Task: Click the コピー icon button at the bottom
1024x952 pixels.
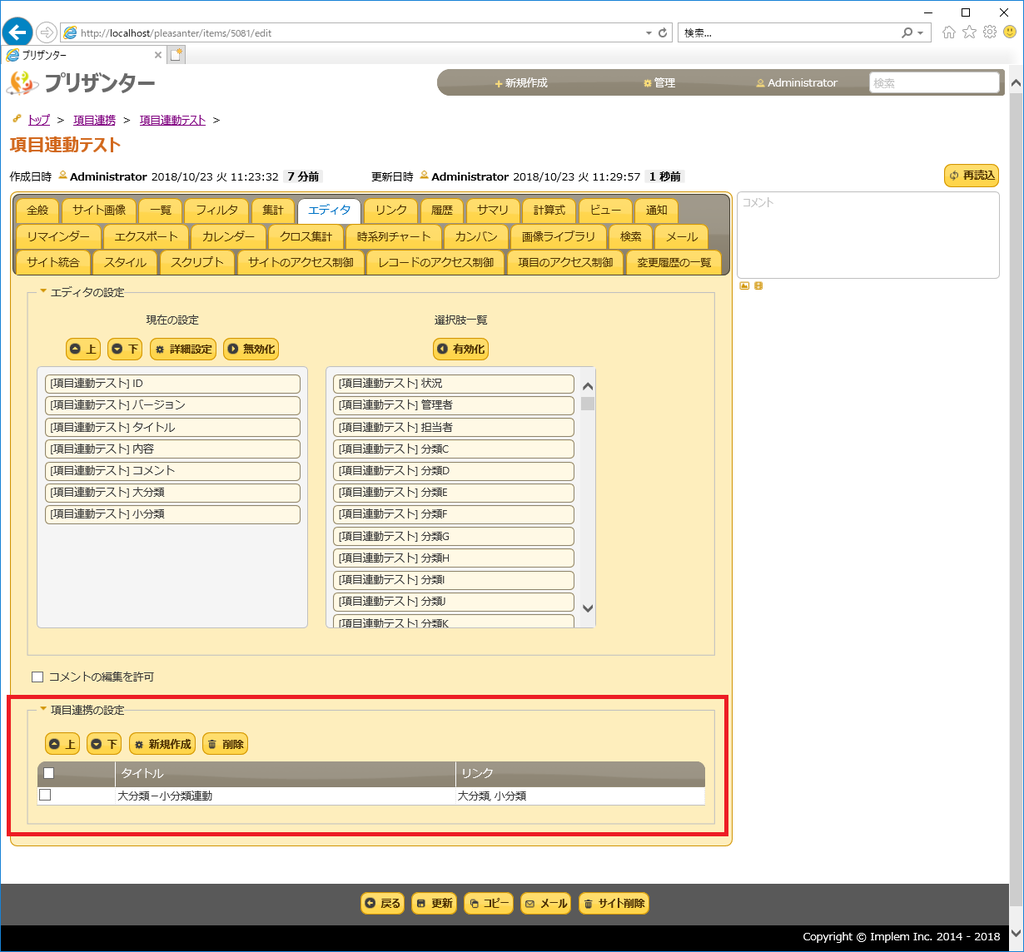Action: pos(488,902)
